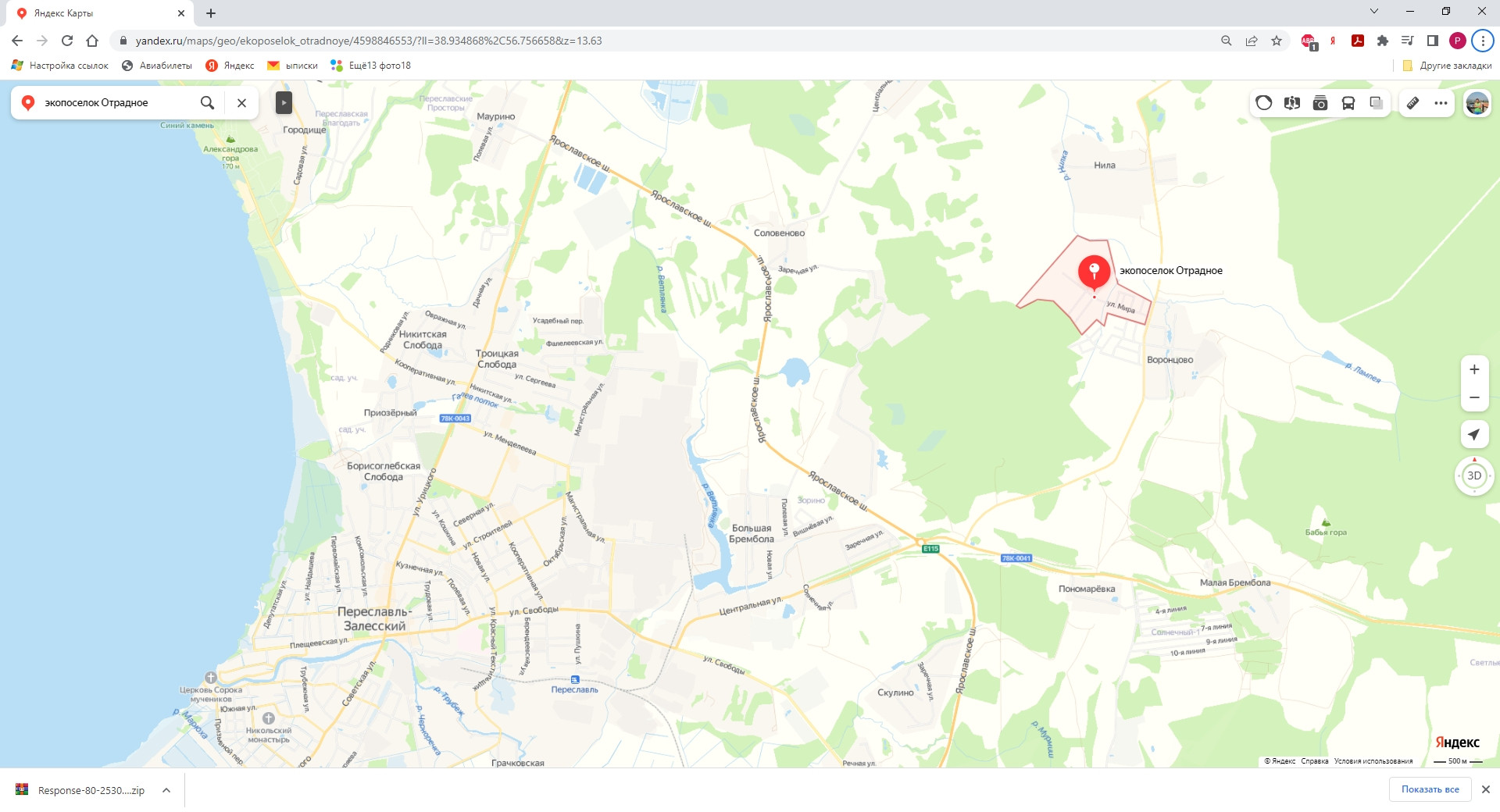Open Ещё13 фото18 bookmark
The image size is (1500, 812).
370,66
